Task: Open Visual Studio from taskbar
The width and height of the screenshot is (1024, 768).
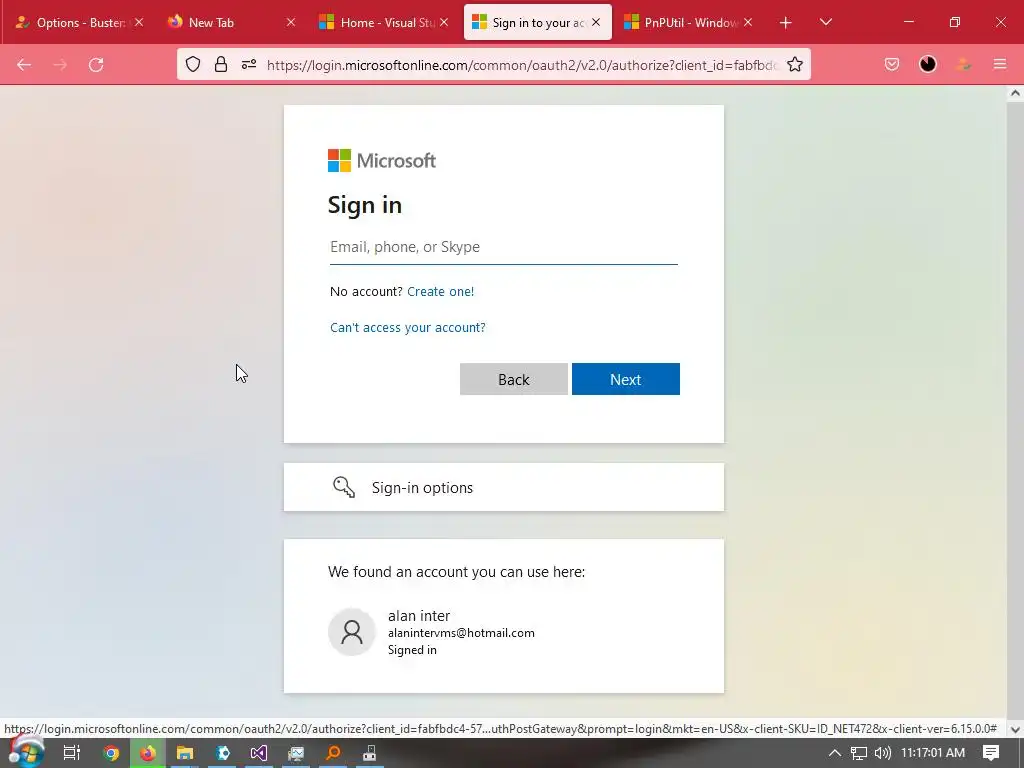Action: click(259, 753)
